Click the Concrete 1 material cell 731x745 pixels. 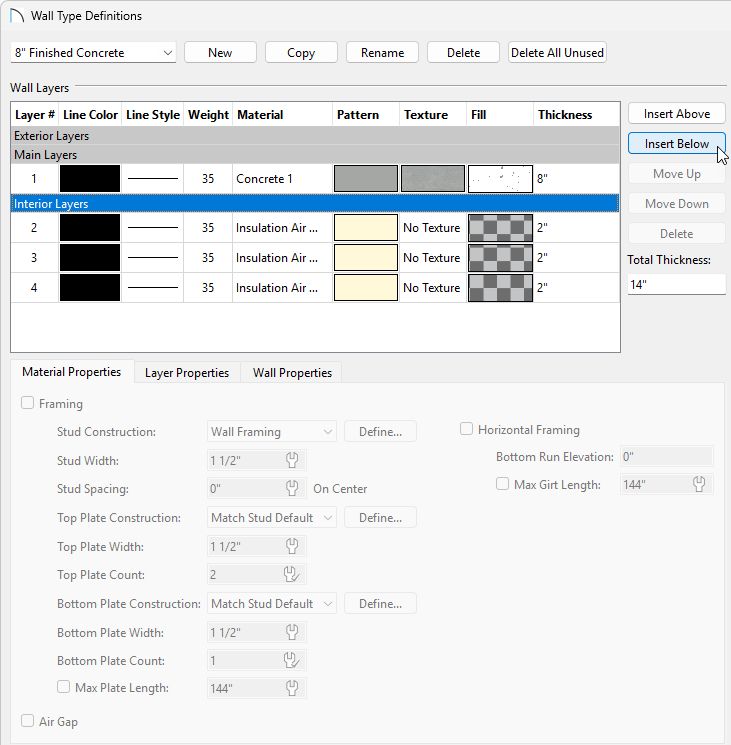(x=282, y=179)
